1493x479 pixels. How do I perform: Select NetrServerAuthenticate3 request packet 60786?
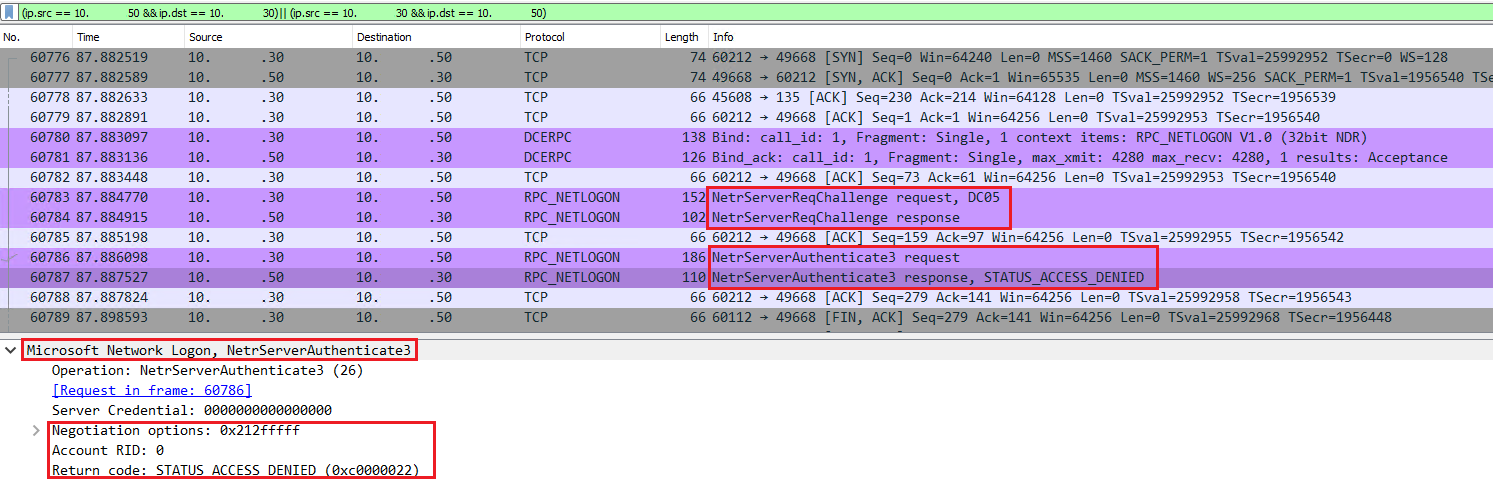(746, 257)
